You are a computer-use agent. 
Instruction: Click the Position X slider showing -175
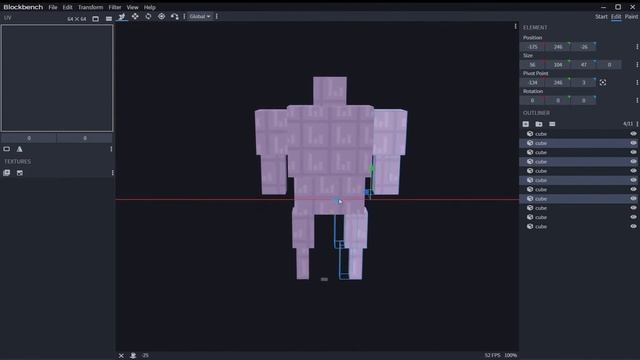pyautogui.click(x=533, y=47)
